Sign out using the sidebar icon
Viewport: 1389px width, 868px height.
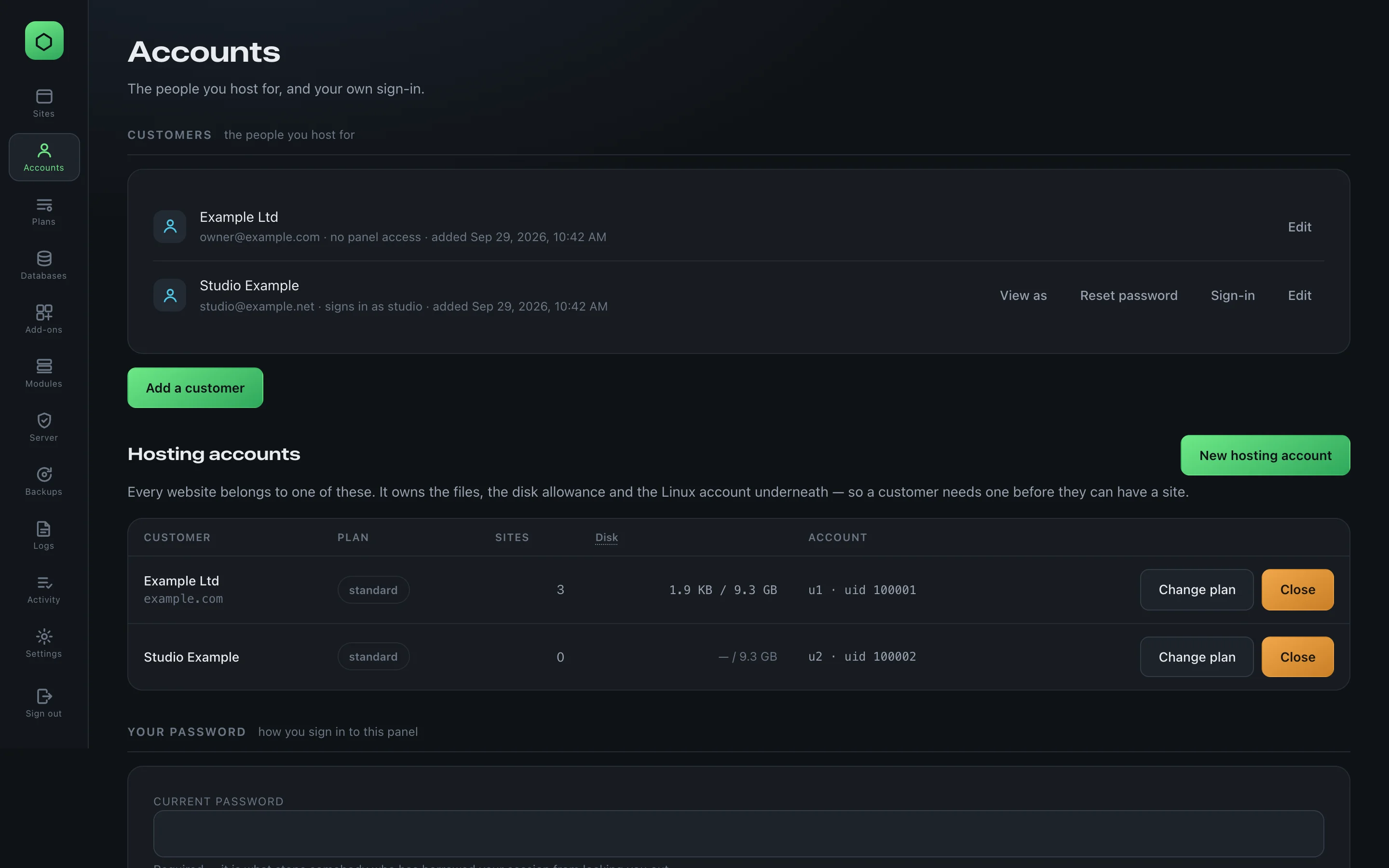coord(44,703)
